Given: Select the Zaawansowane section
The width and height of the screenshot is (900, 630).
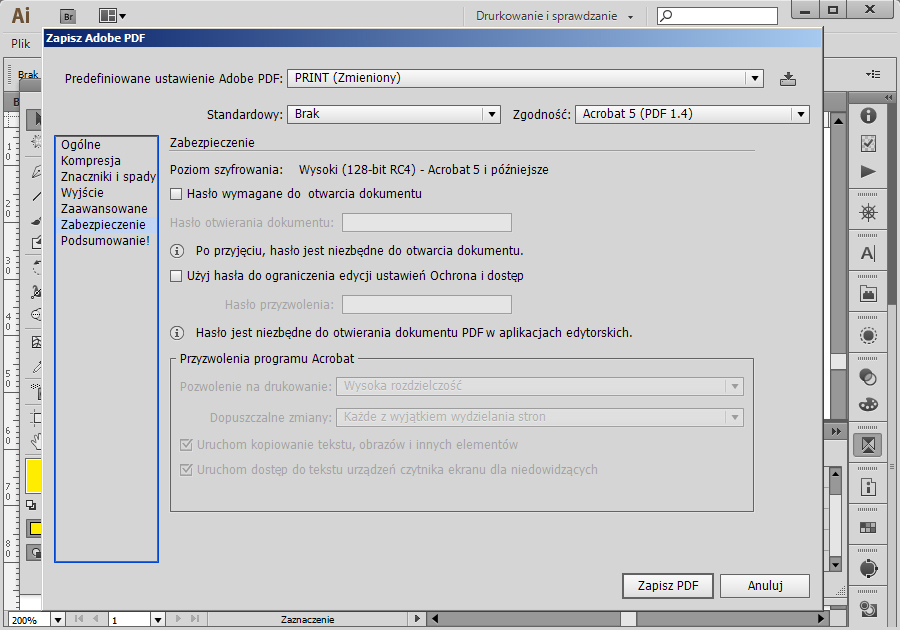Looking at the screenshot, I should pos(104,209).
